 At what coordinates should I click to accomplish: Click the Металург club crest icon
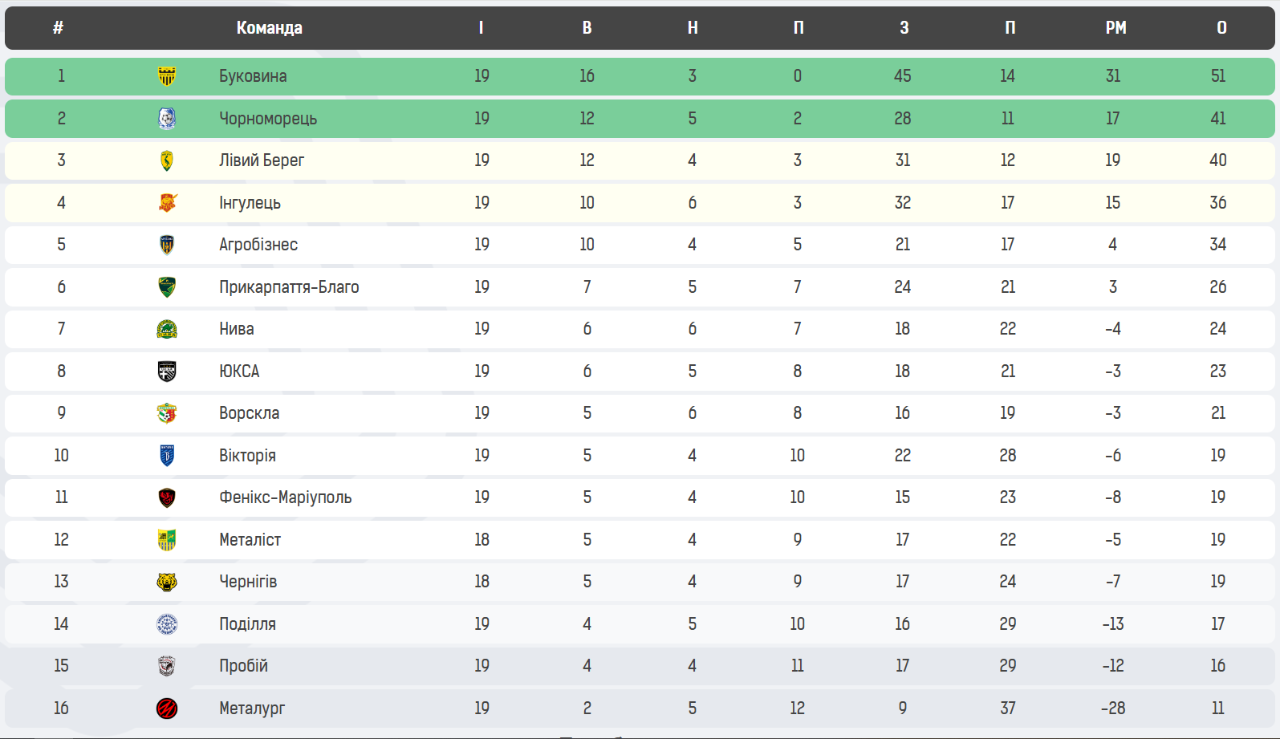click(x=167, y=708)
